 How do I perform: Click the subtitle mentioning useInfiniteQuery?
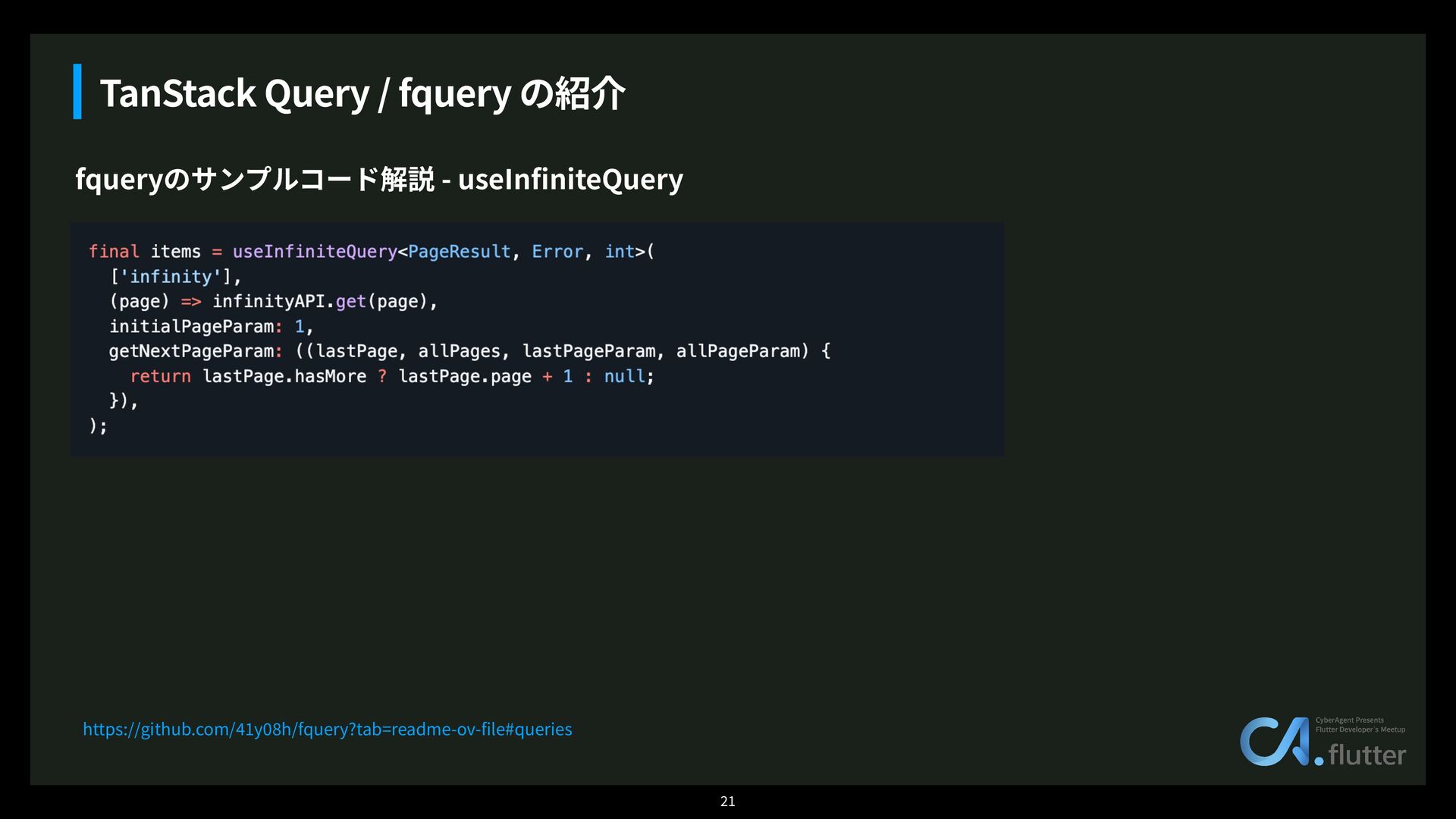tap(379, 179)
